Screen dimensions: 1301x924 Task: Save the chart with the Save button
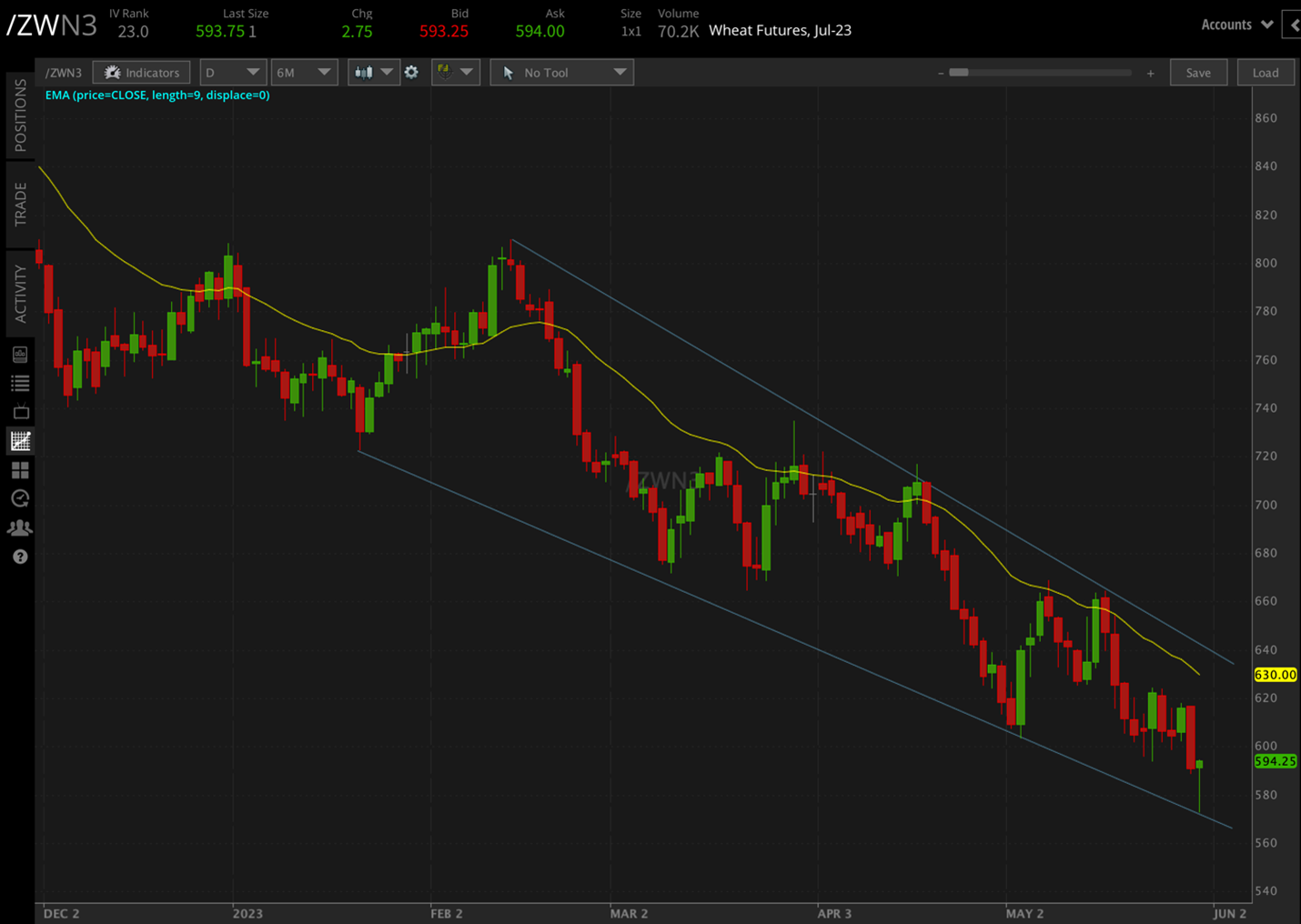[x=1198, y=72]
